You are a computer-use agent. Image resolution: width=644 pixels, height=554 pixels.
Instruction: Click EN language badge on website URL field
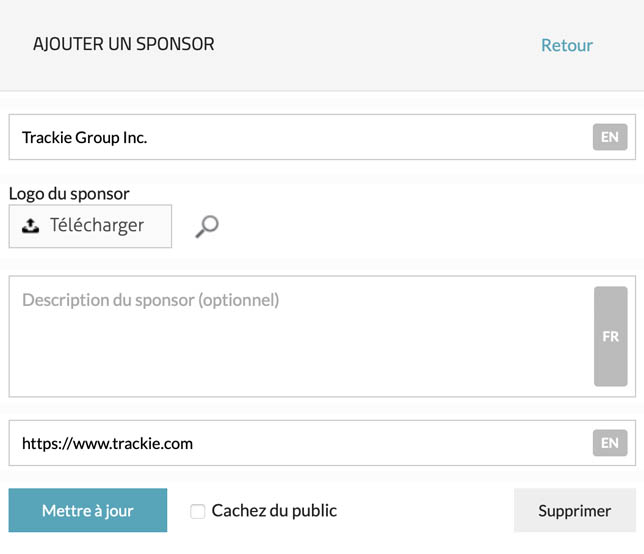pos(609,442)
